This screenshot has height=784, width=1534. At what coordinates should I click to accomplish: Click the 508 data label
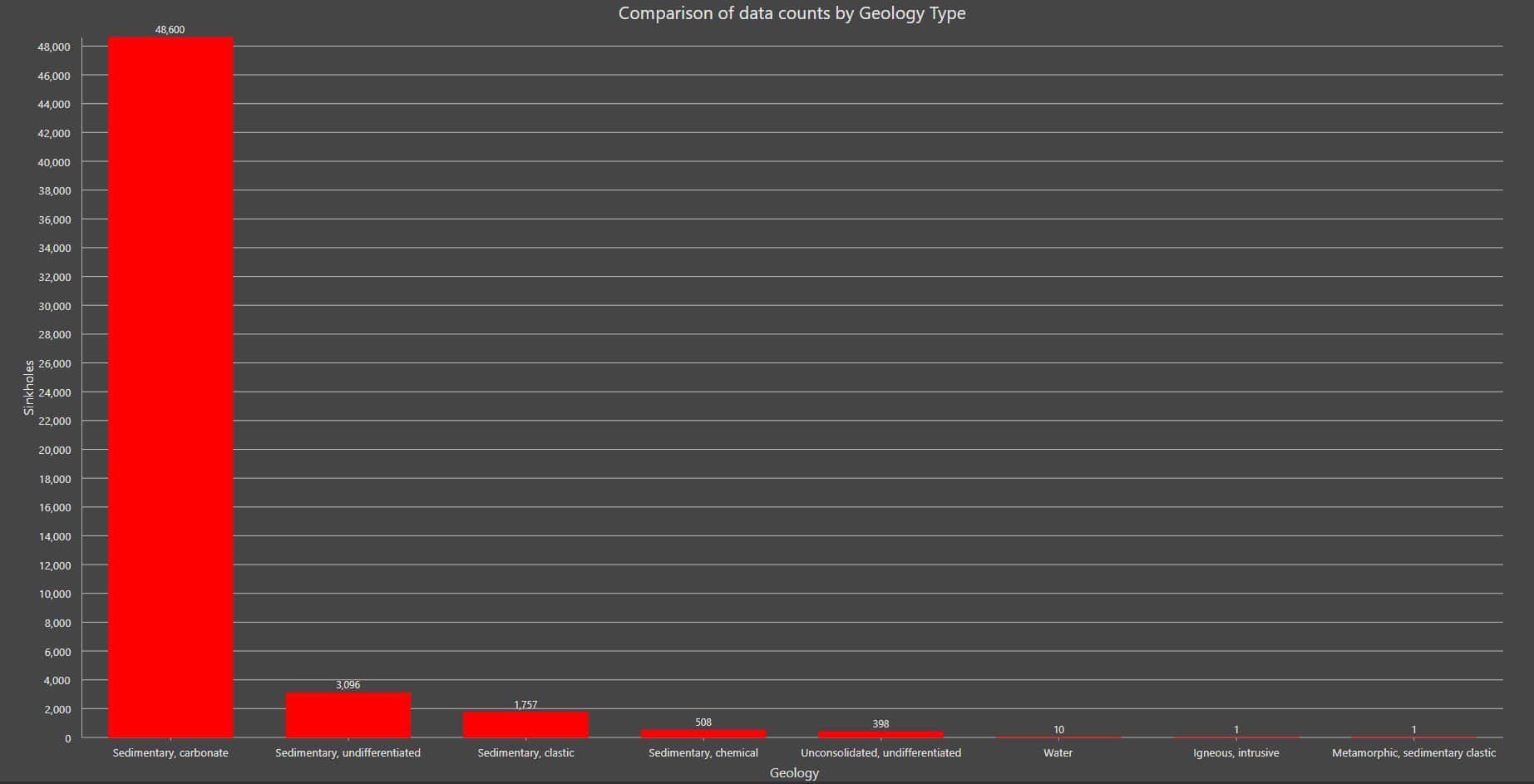click(703, 722)
